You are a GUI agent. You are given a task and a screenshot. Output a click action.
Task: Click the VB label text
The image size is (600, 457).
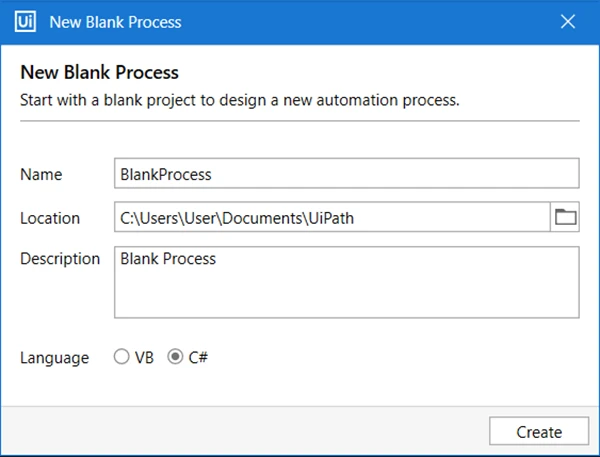point(144,357)
